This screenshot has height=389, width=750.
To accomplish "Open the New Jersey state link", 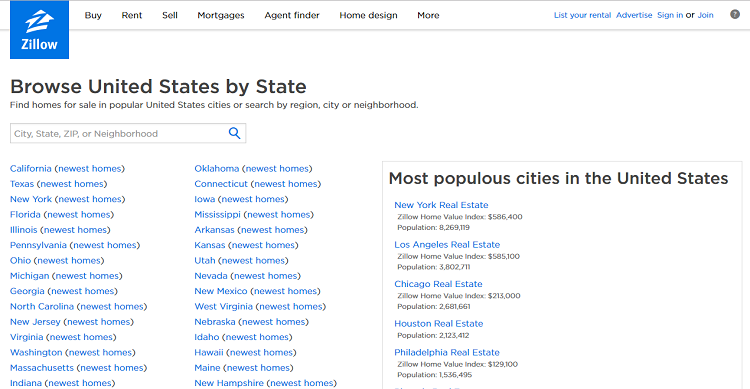I will [x=35, y=322].
